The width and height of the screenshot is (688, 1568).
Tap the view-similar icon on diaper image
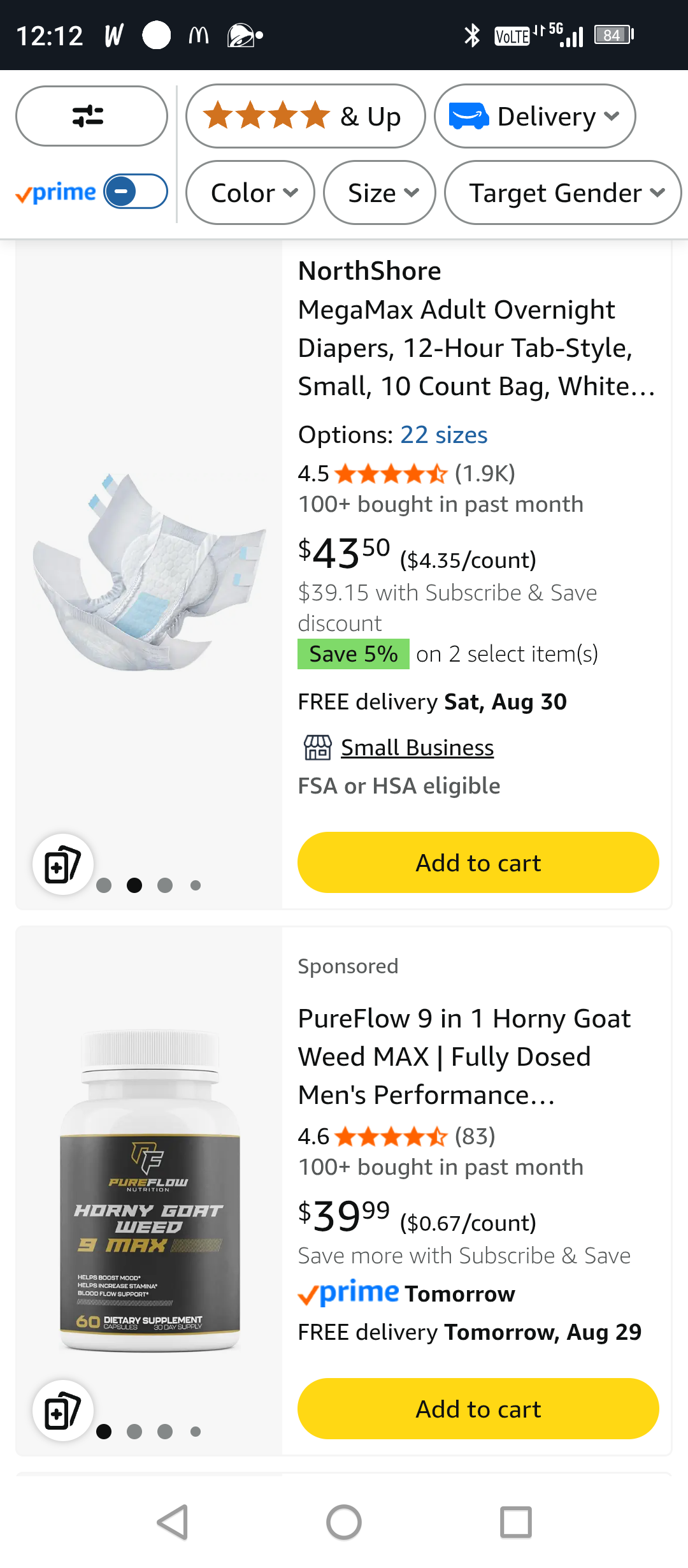click(63, 864)
